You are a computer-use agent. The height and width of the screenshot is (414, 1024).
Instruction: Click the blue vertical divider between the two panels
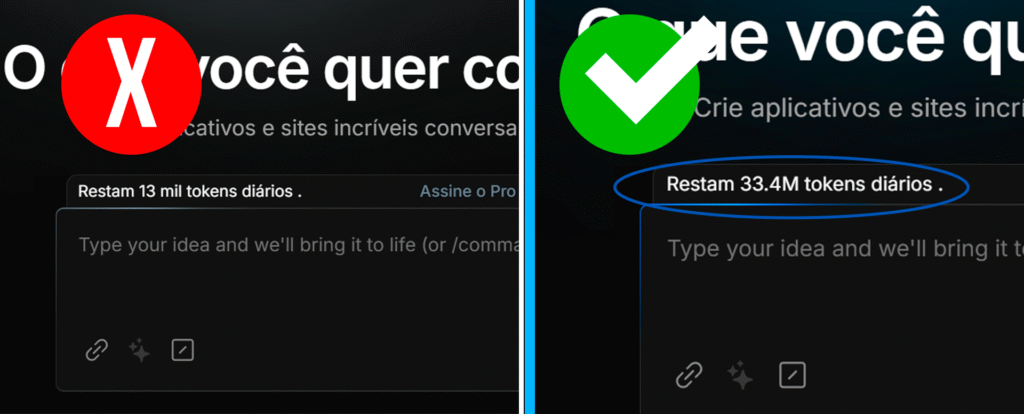530,207
